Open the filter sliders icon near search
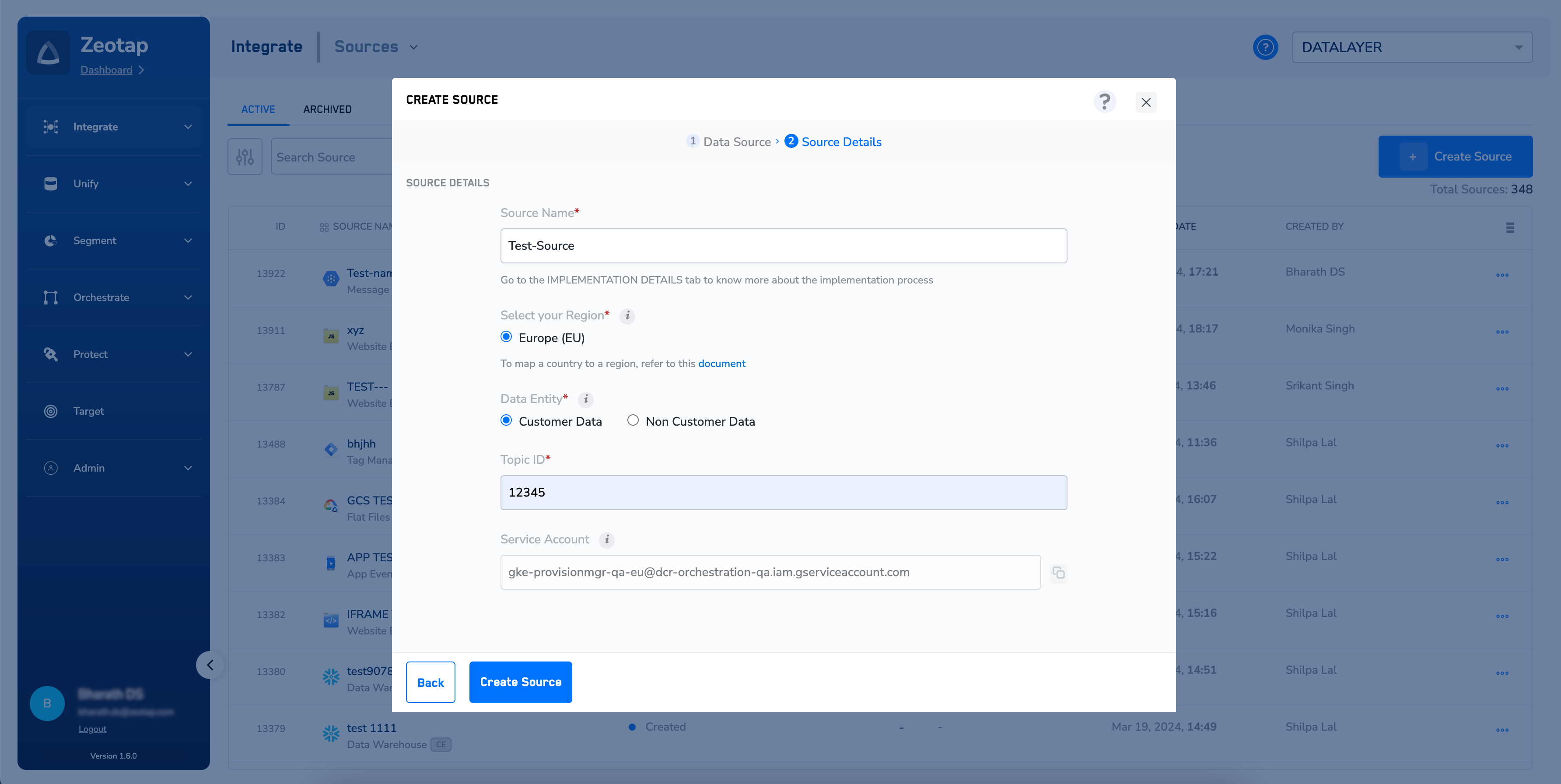The width and height of the screenshot is (1561, 784). point(245,157)
